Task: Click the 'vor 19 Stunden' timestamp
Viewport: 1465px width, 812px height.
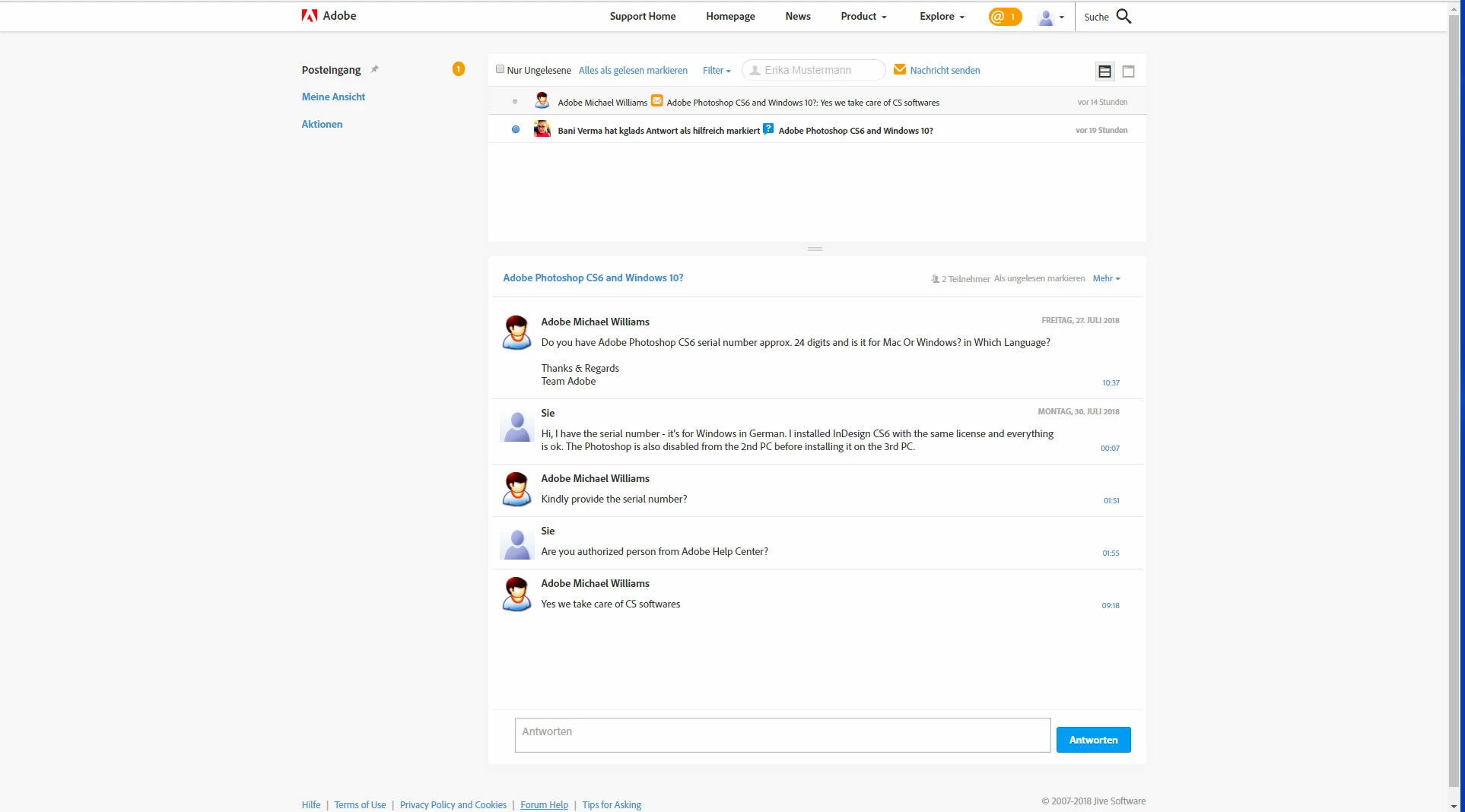Action: (x=1101, y=131)
